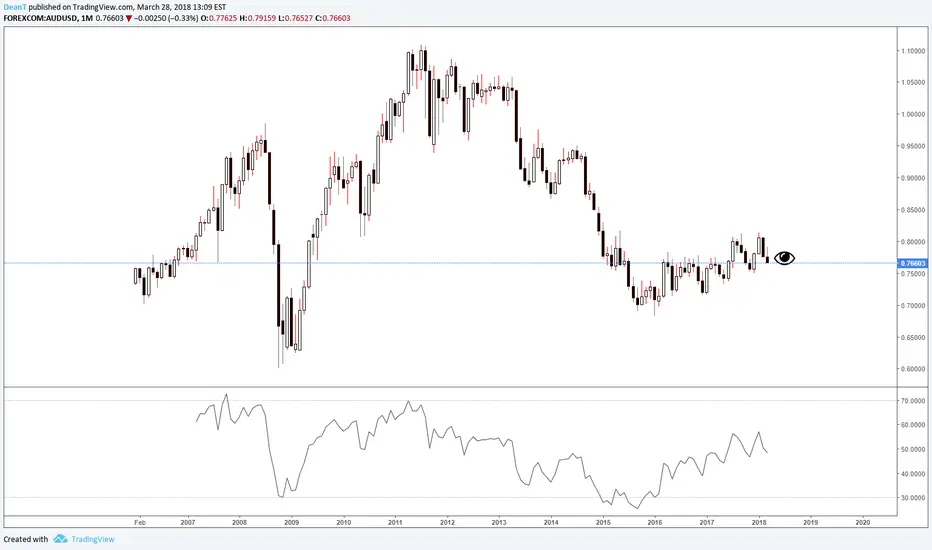Click the 1.05000 price axis label
This screenshot has width=932, height=550.
(912, 82)
